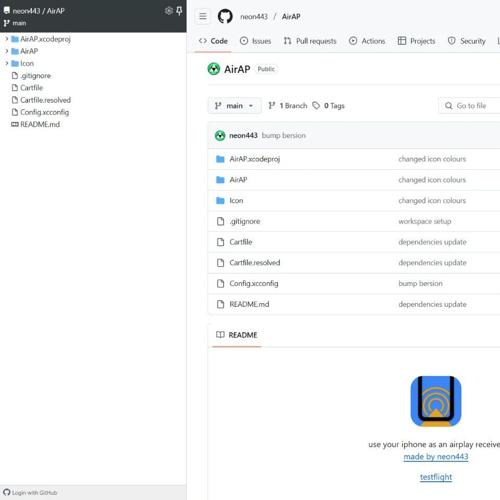Open 'changed icon colours' commit for AirAP.xcodeproj
Viewport: 500px width, 500px height.
[x=432, y=159]
